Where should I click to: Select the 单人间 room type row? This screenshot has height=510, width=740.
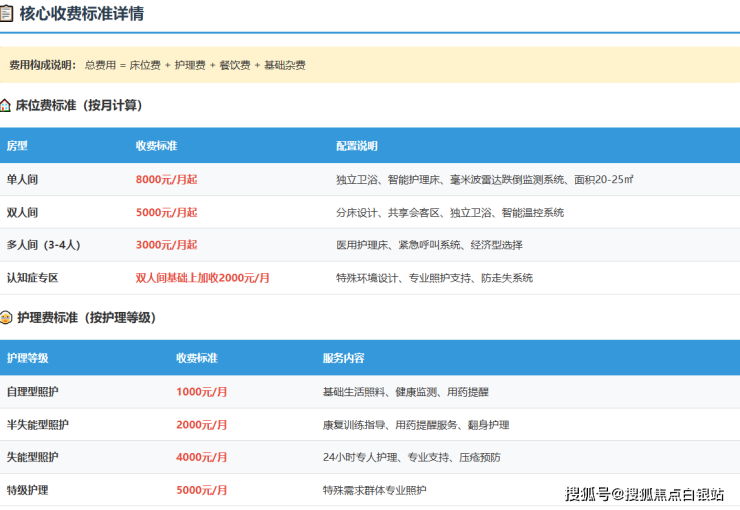pyautogui.click(x=22, y=180)
